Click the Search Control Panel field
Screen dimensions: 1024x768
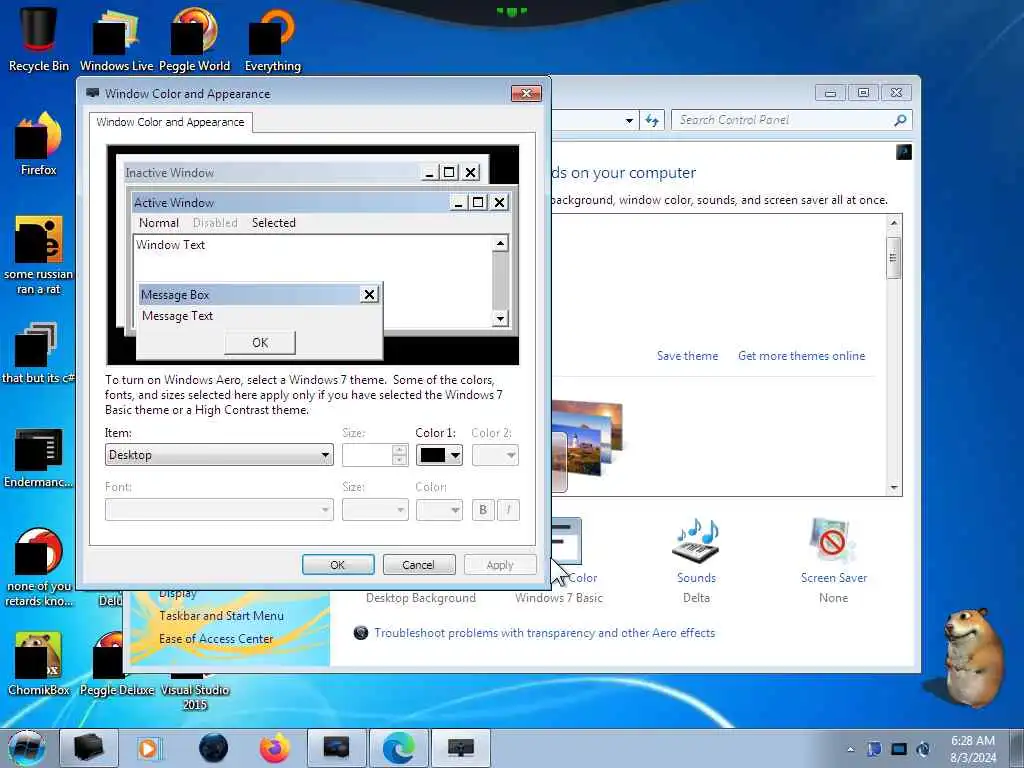pos(784,120)
